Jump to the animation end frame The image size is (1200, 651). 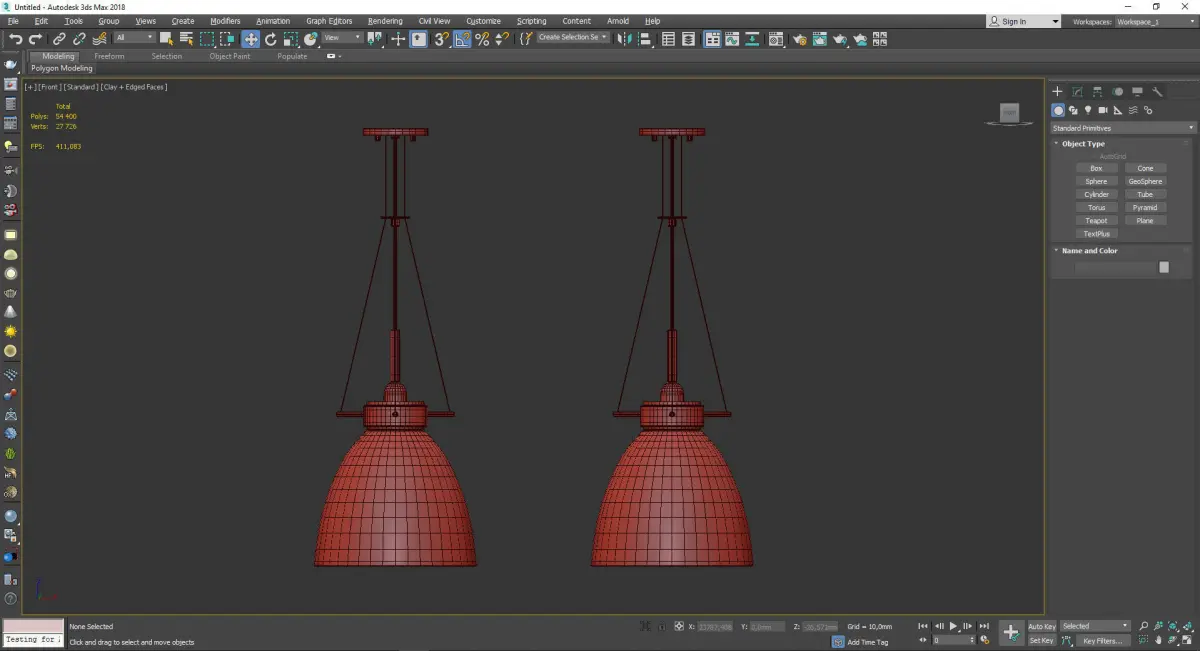click(x=985, y=626)
